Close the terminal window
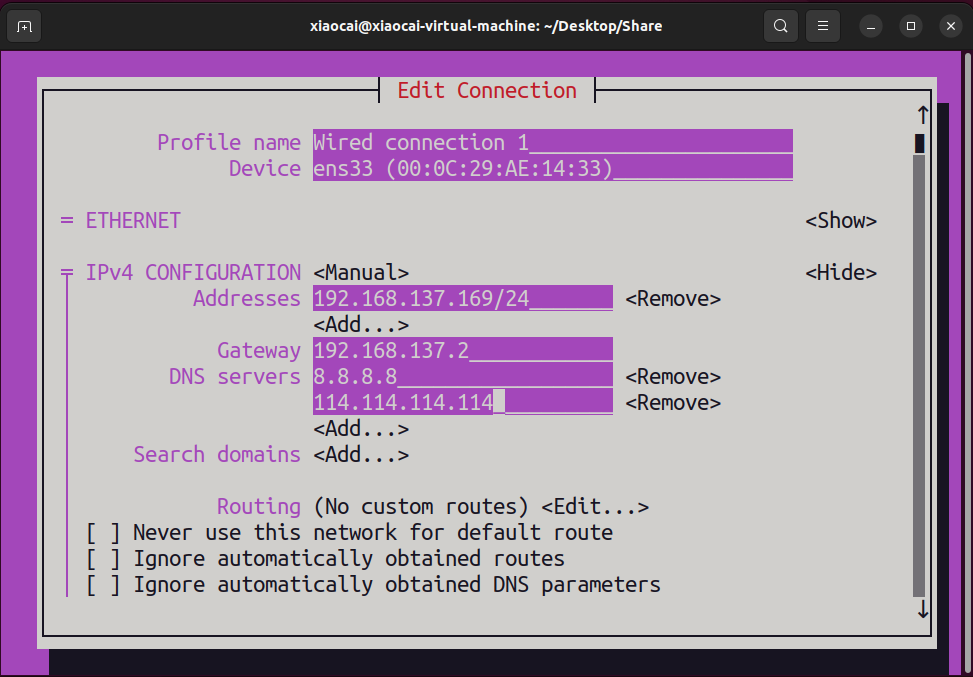 pyautogui.click(x=950, y=26)
